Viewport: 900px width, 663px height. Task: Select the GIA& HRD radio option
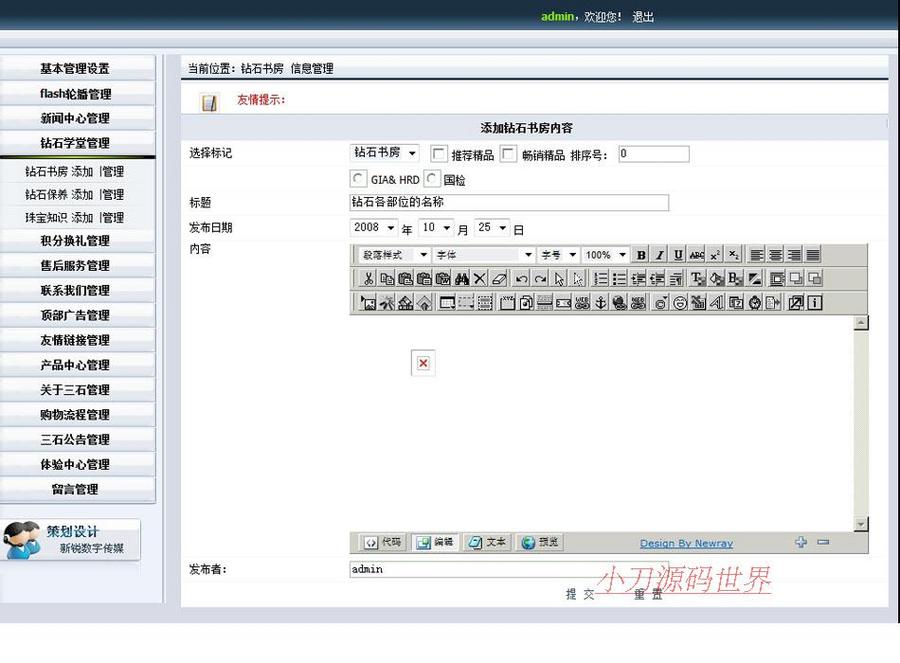(359, 179)
